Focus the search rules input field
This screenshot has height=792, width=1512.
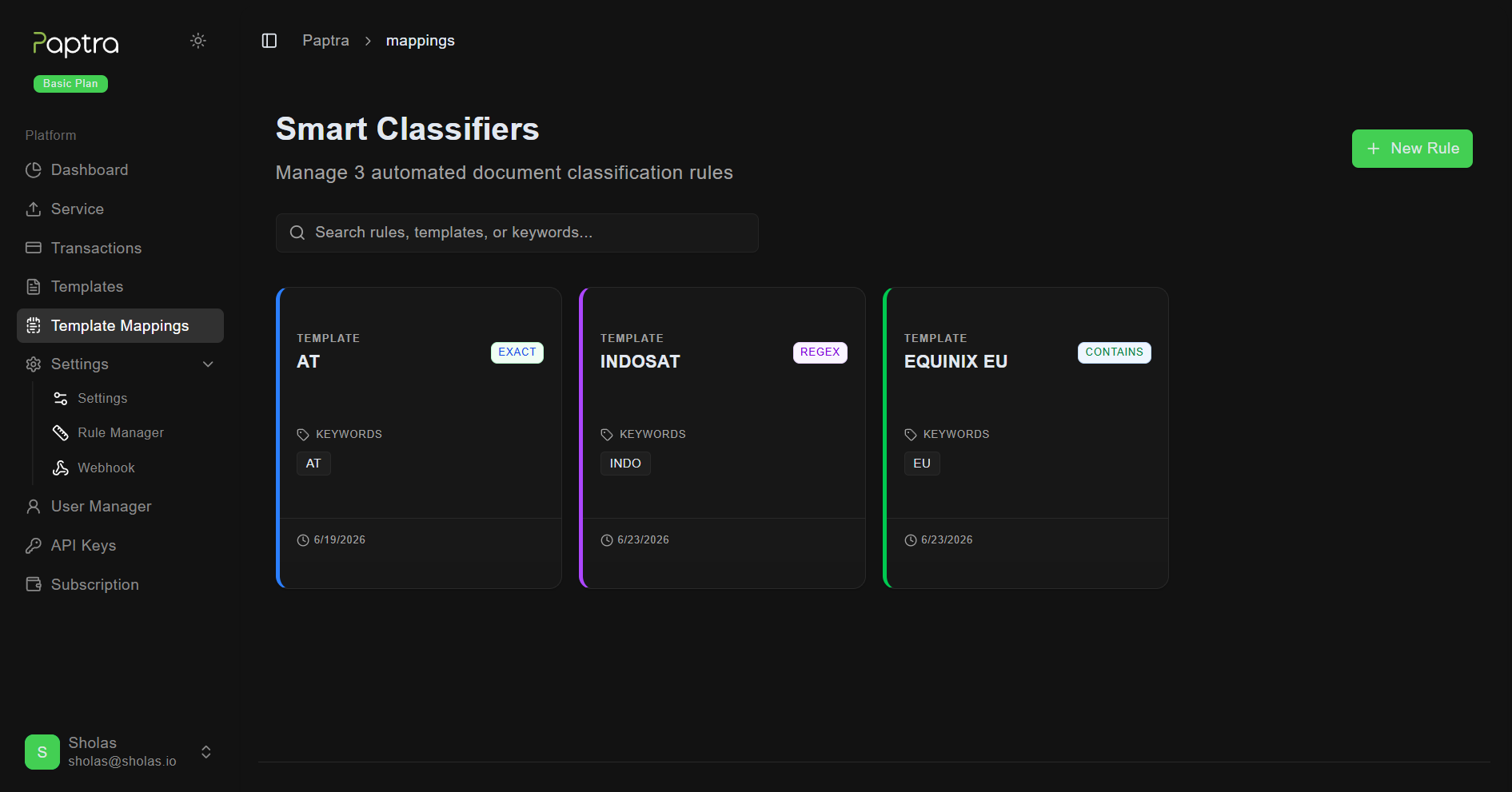[517, 233]
